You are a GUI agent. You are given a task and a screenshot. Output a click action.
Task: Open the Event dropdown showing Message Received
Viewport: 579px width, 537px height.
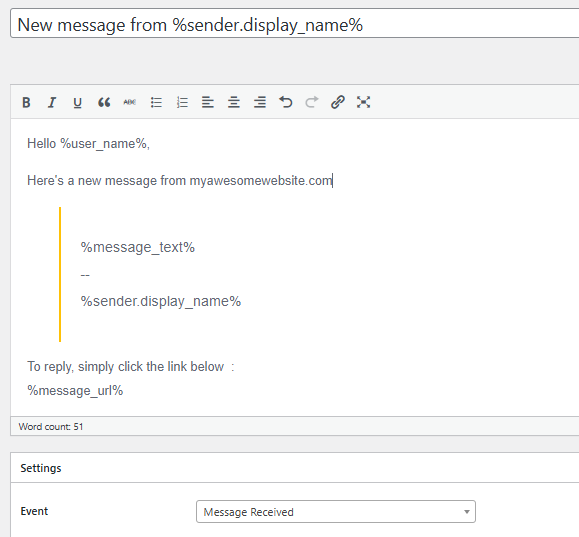336,512
